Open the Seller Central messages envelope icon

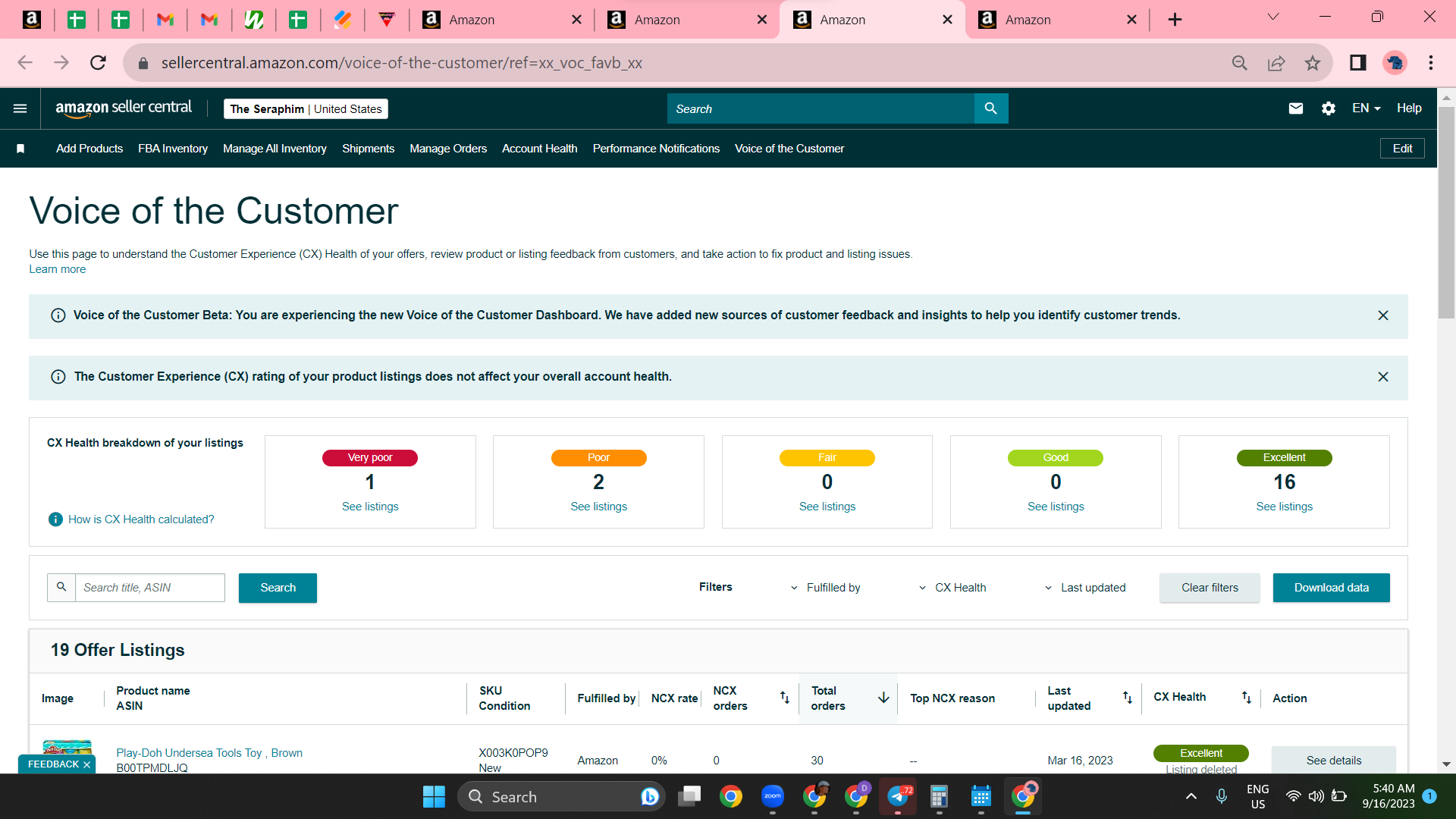coord(1296,108)
